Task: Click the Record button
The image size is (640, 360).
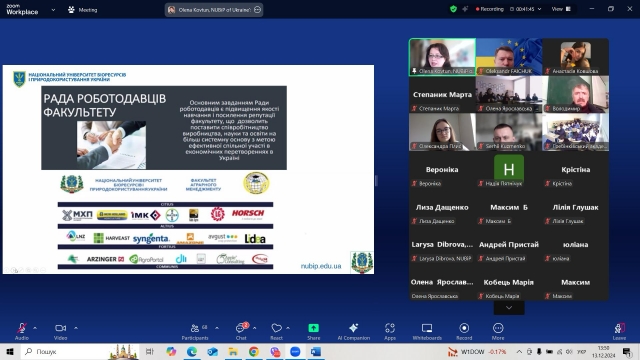Action: coord(464,331)
